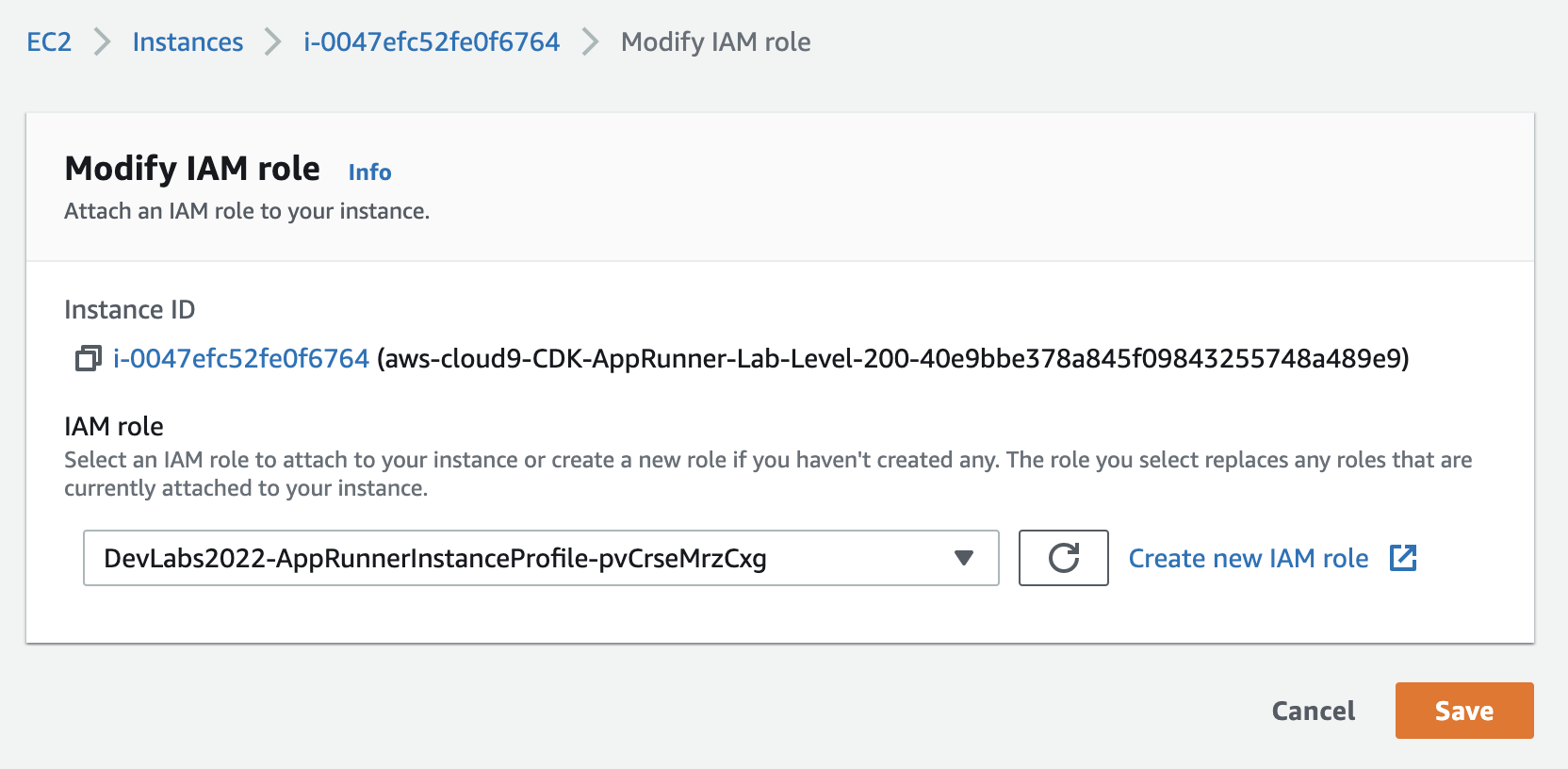
Task: Click the chevron separator after Instances breadcrumb
Action: (x=273, y=41)
